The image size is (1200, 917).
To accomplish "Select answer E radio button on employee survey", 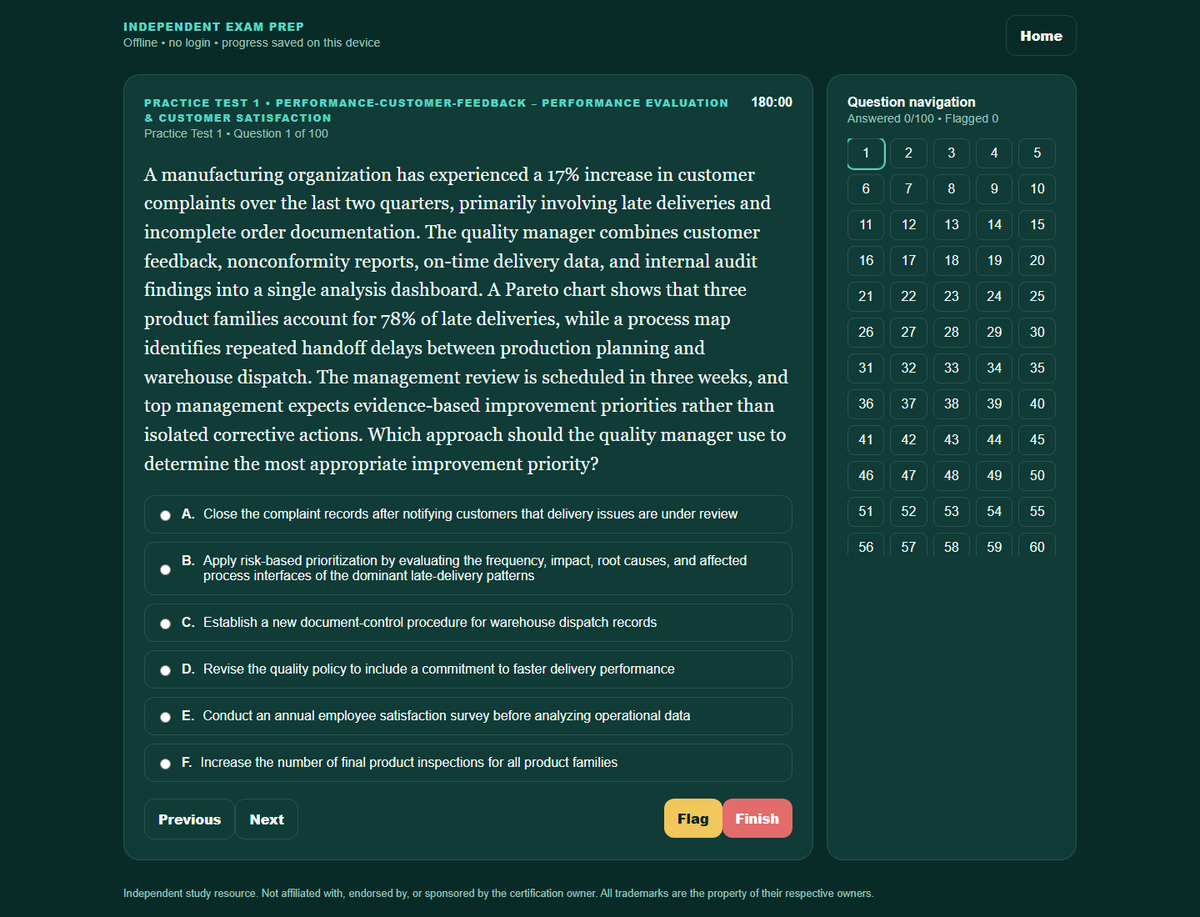I will click(x=166, y=717).
